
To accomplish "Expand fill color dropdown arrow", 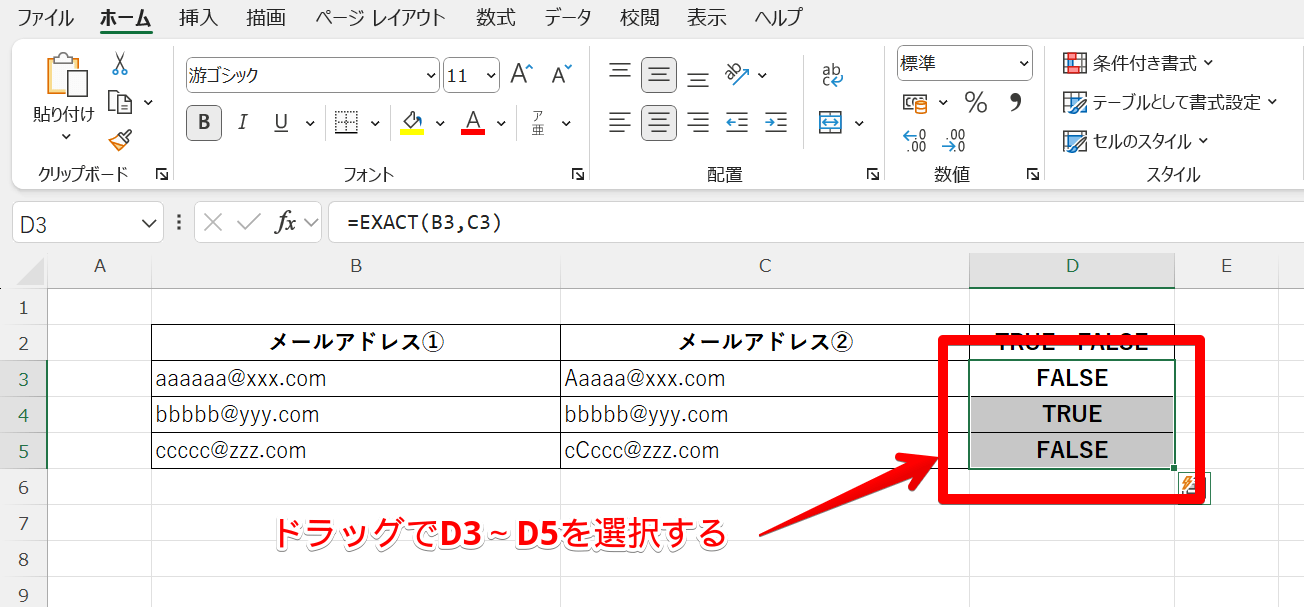I will coord(439,123).
